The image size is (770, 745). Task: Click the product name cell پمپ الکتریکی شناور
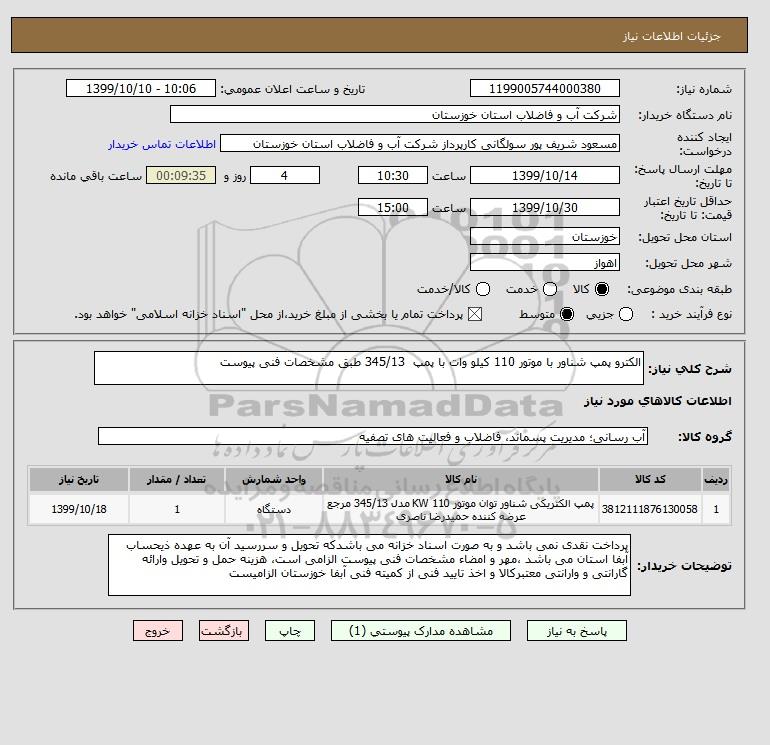[461, 509]
